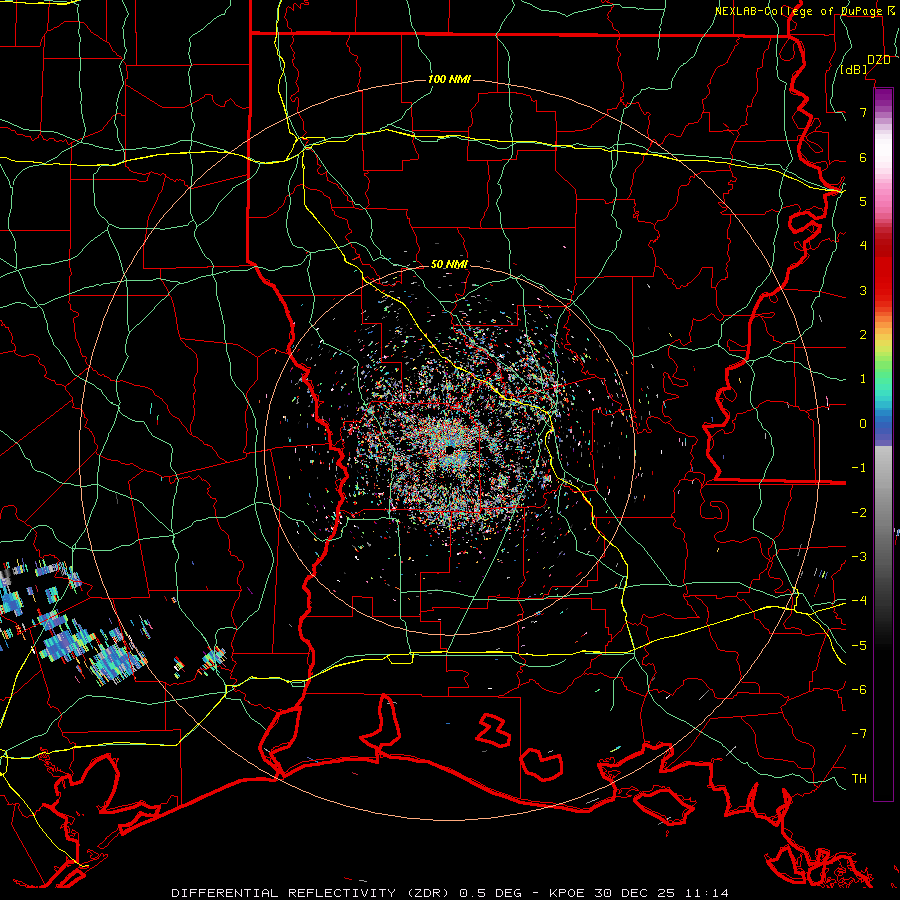900x900 pixels.
Task: Click the 1 dB value on color scale
Action: pos(863,379)
